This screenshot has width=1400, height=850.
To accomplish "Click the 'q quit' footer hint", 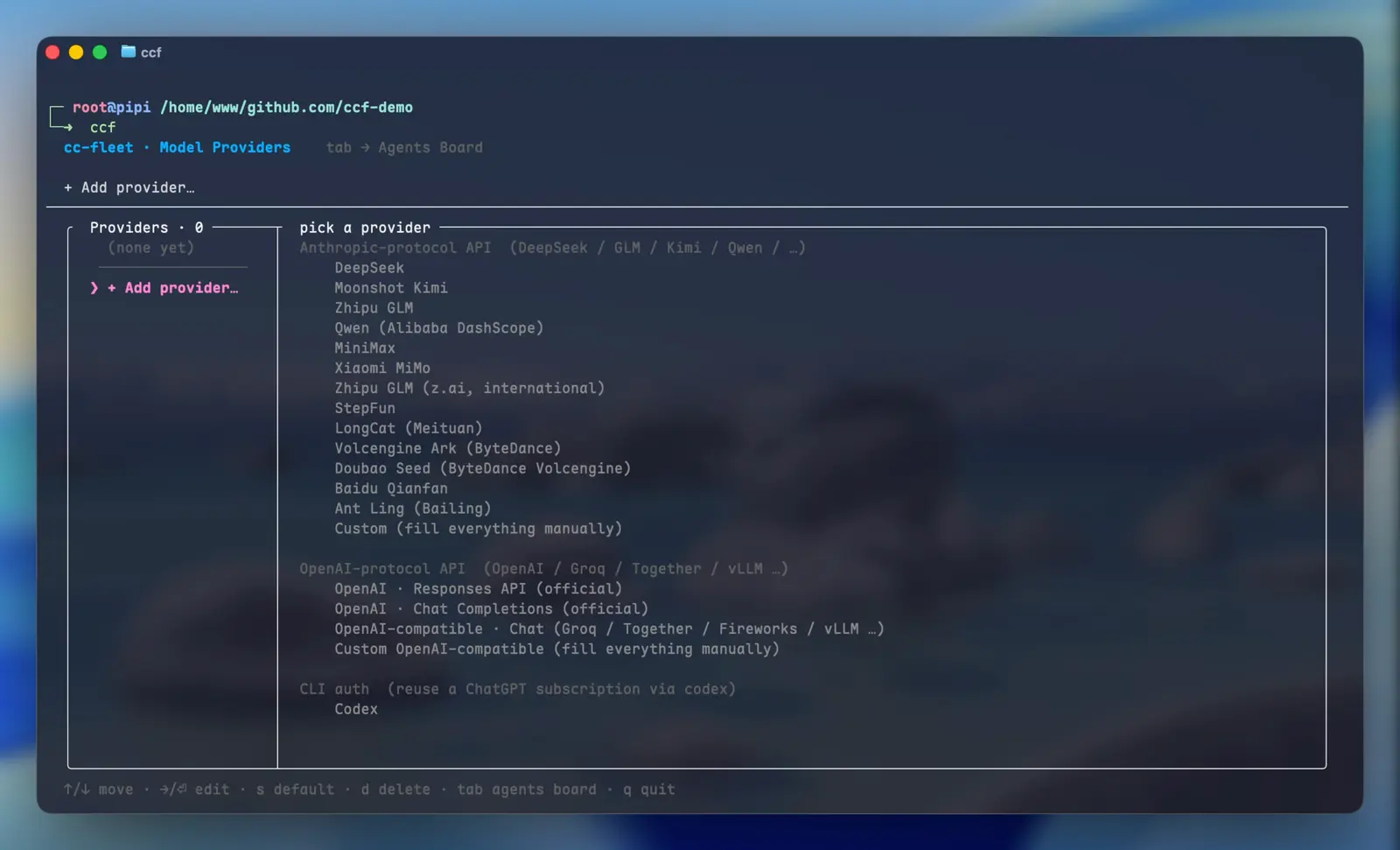I will [649, 790].
